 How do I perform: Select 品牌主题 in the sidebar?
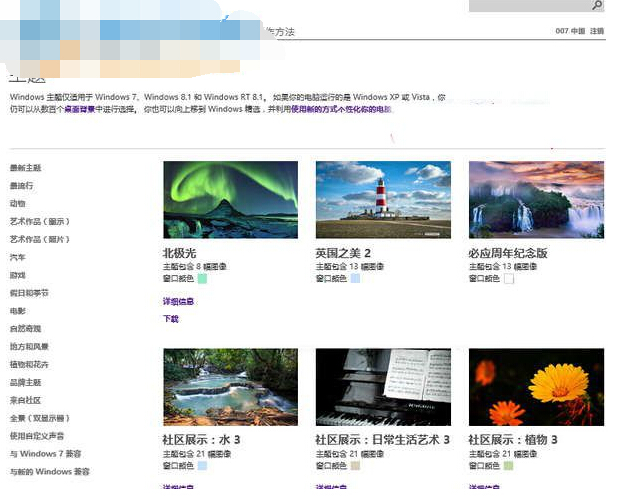25,383
